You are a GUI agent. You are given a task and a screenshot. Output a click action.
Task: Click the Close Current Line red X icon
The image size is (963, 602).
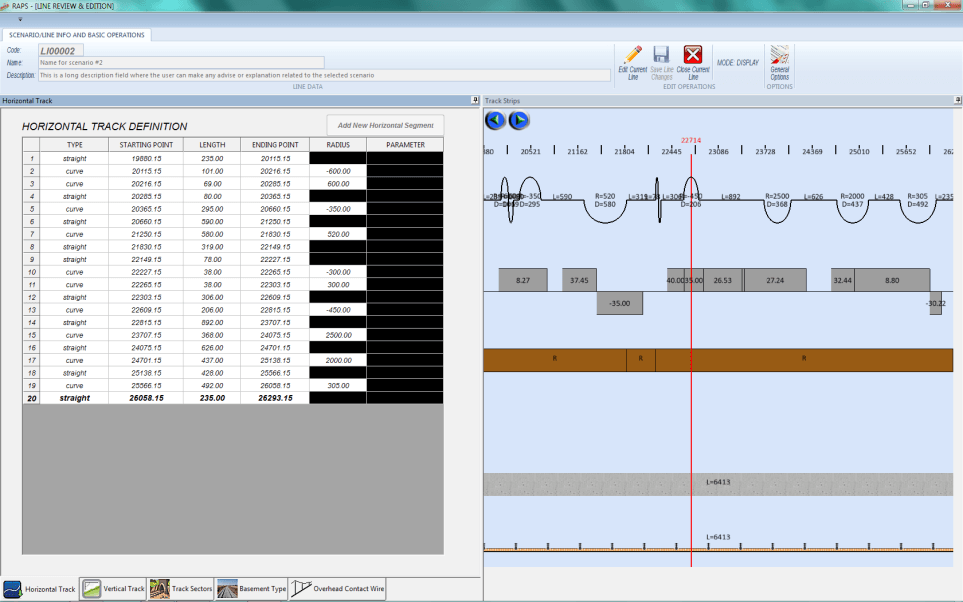(693, 55)
